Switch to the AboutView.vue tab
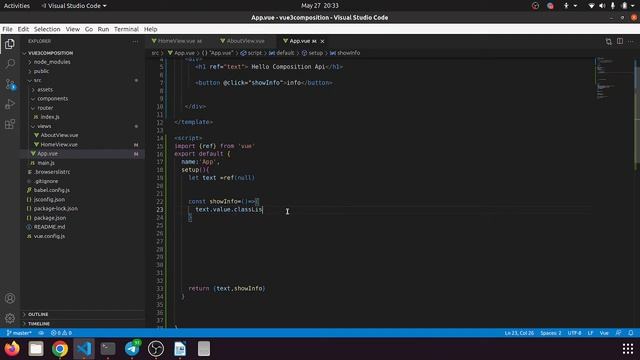640x360 pixels. 245,41
